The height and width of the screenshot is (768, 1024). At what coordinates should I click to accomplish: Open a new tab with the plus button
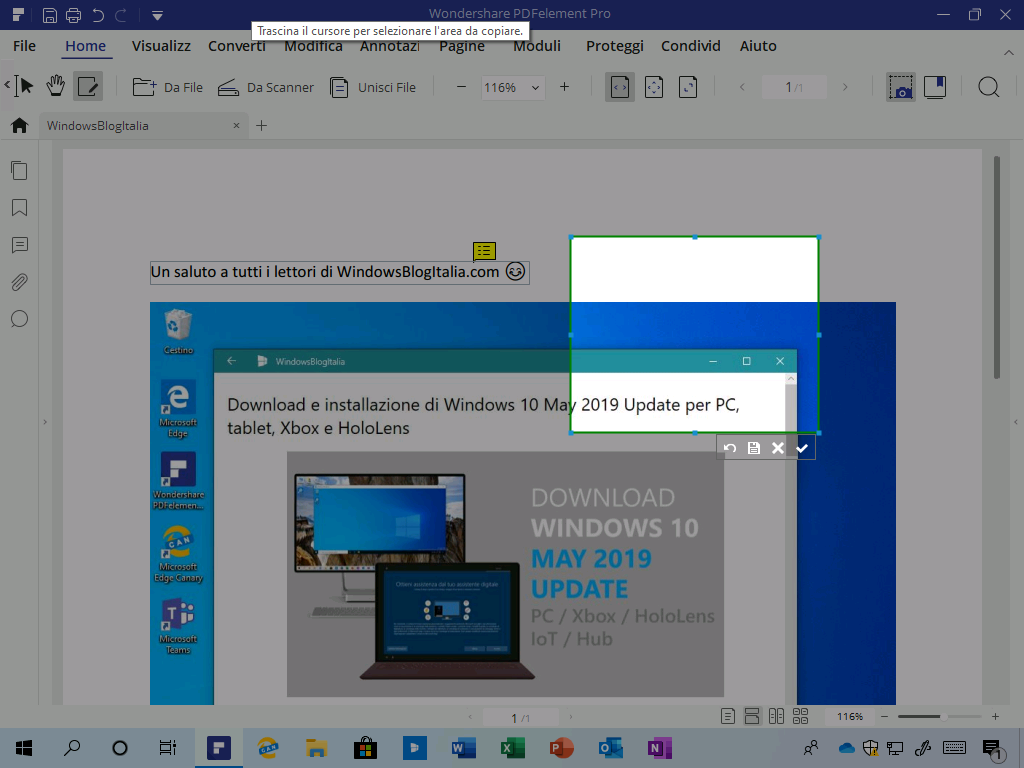tap(261, 125)
